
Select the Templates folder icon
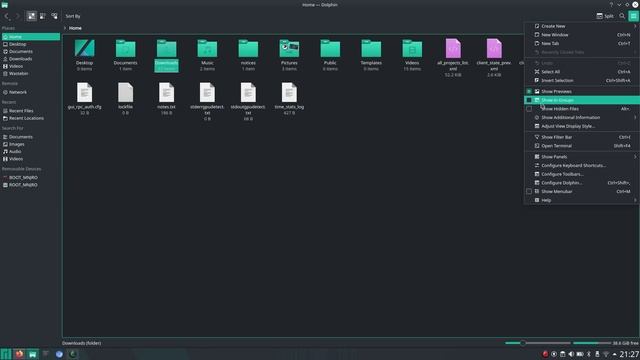(x=371, y=49)
